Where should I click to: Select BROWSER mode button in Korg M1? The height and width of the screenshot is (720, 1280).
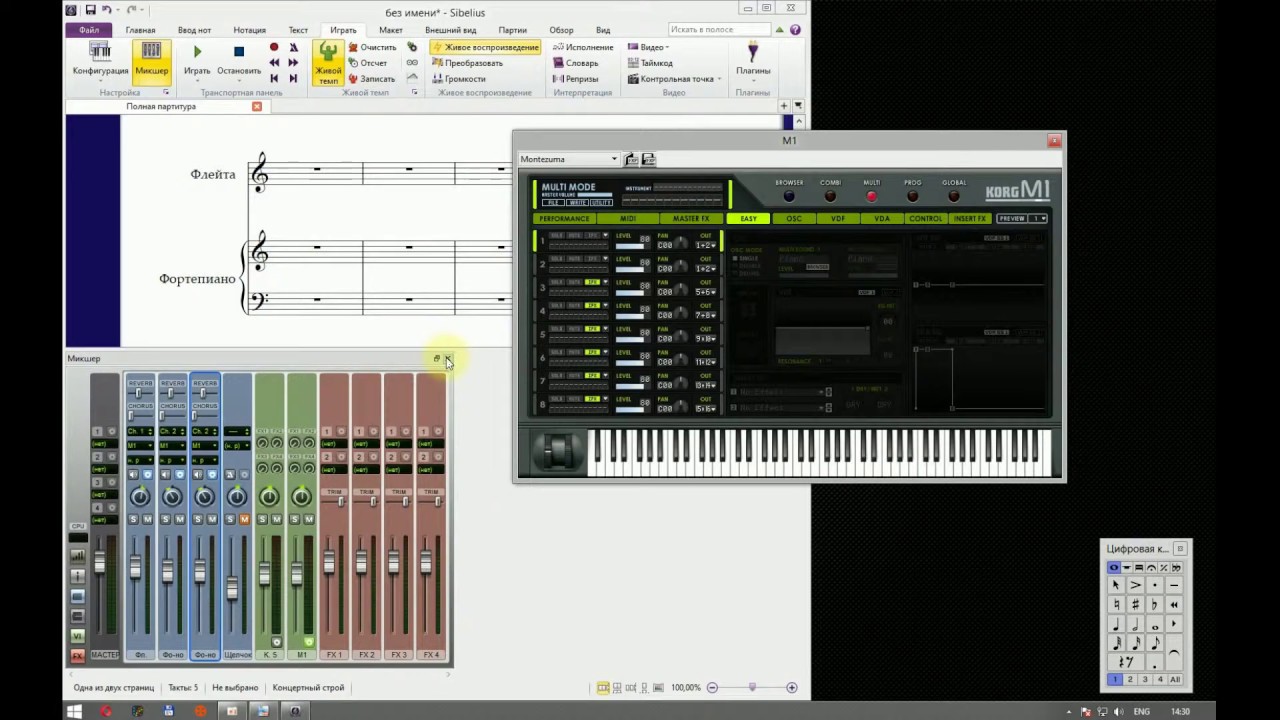(789, 196)
